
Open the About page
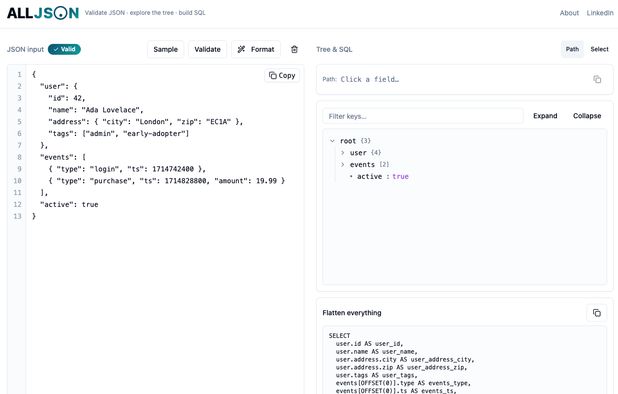pos(569,13)
